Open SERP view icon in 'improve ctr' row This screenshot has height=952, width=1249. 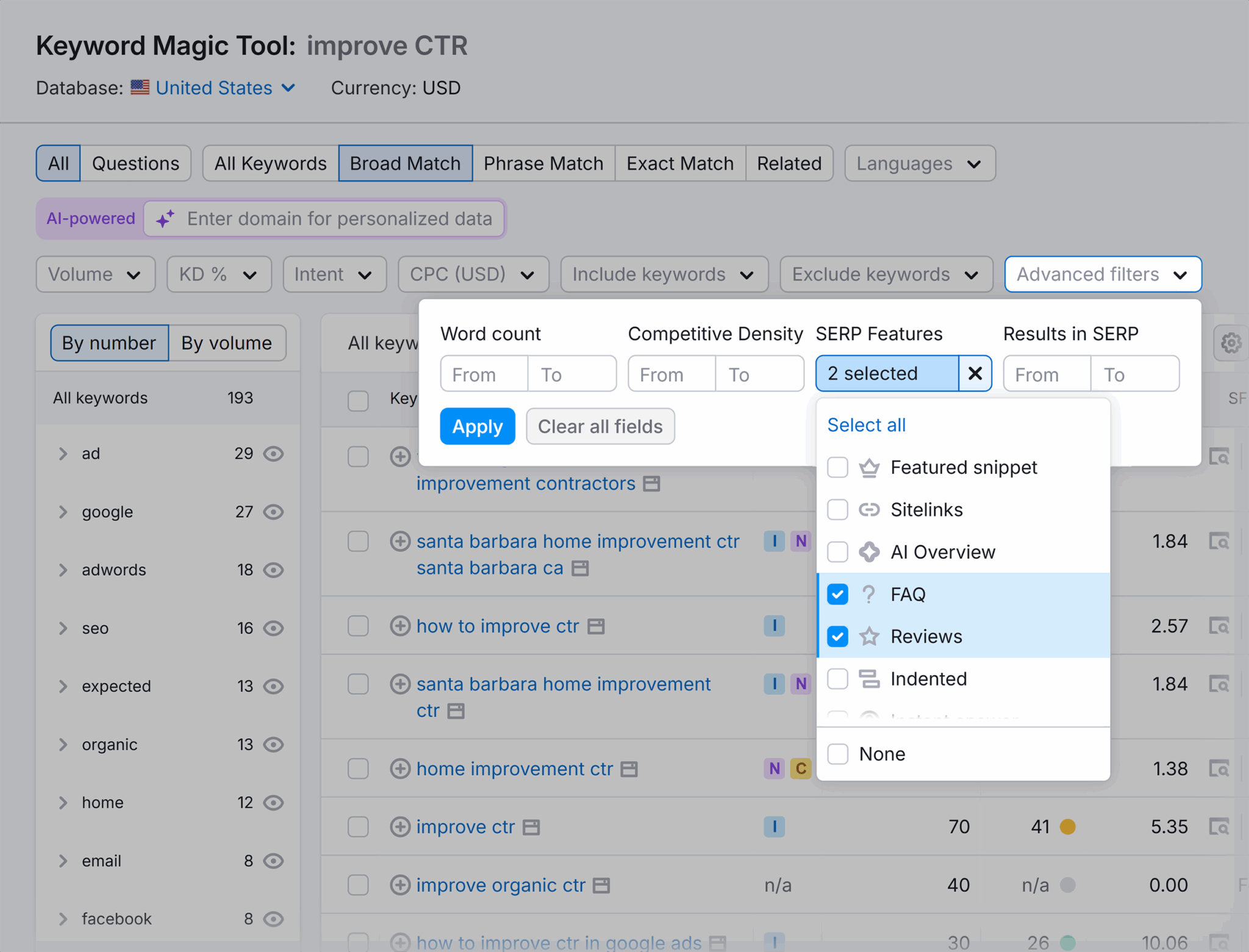[x=1219, y=827]
